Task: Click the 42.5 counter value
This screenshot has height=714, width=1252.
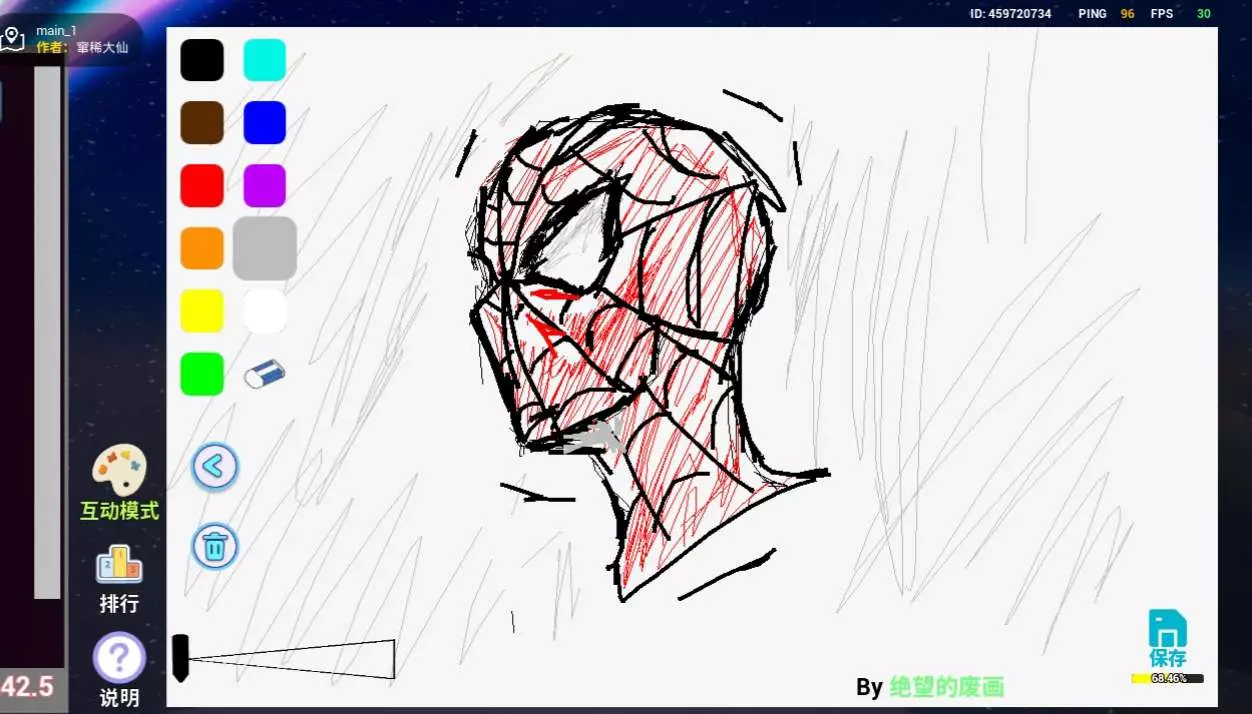Action: tap(27, 687)
